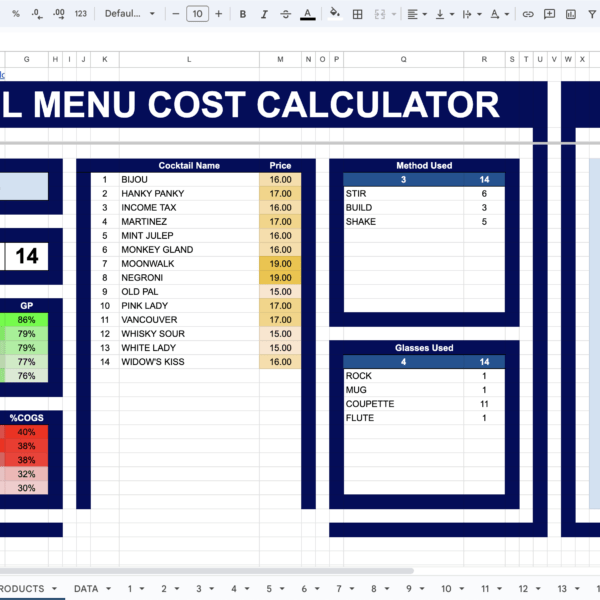Switch to the PRODUCTS sheet tab
Screen dimensions: 600x600
[22, 589]
